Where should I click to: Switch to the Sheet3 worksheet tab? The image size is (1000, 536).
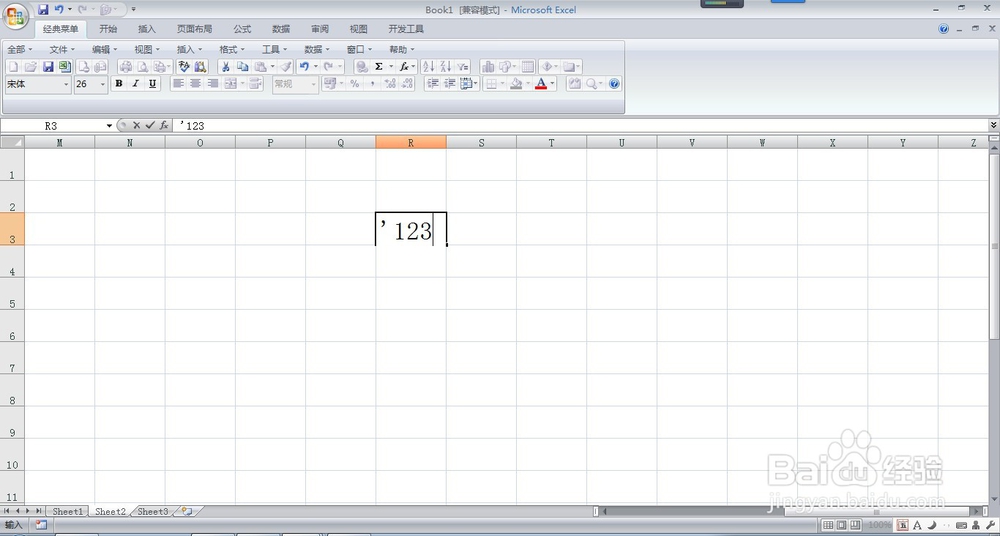pos(153,512)
